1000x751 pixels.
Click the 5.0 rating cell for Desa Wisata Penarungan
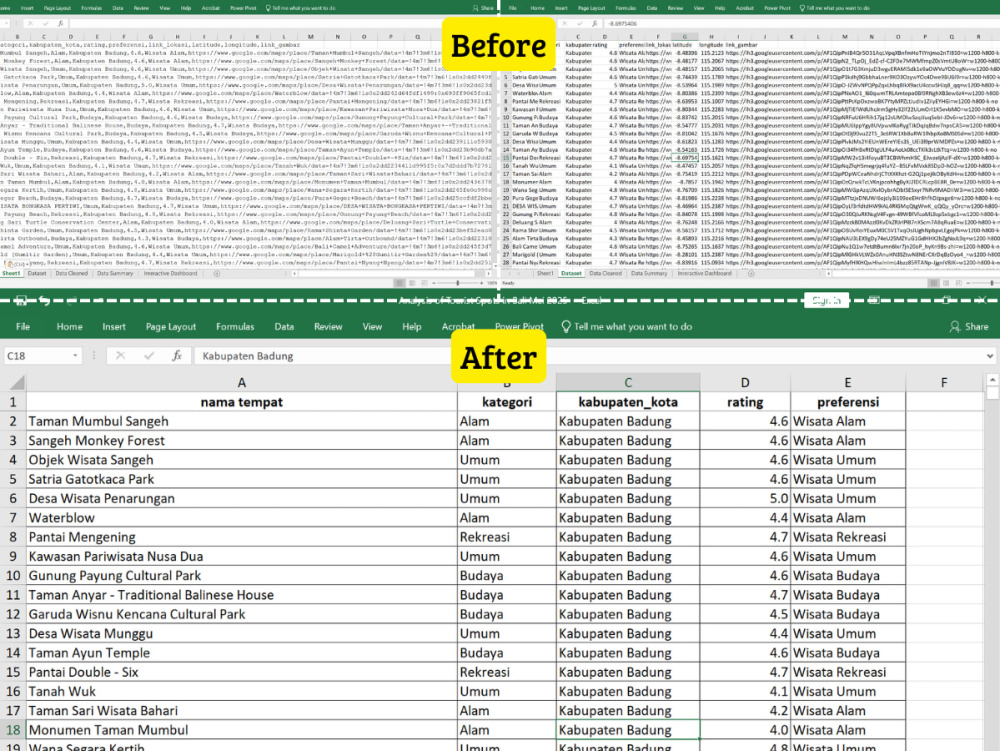[x=745, y=499]
